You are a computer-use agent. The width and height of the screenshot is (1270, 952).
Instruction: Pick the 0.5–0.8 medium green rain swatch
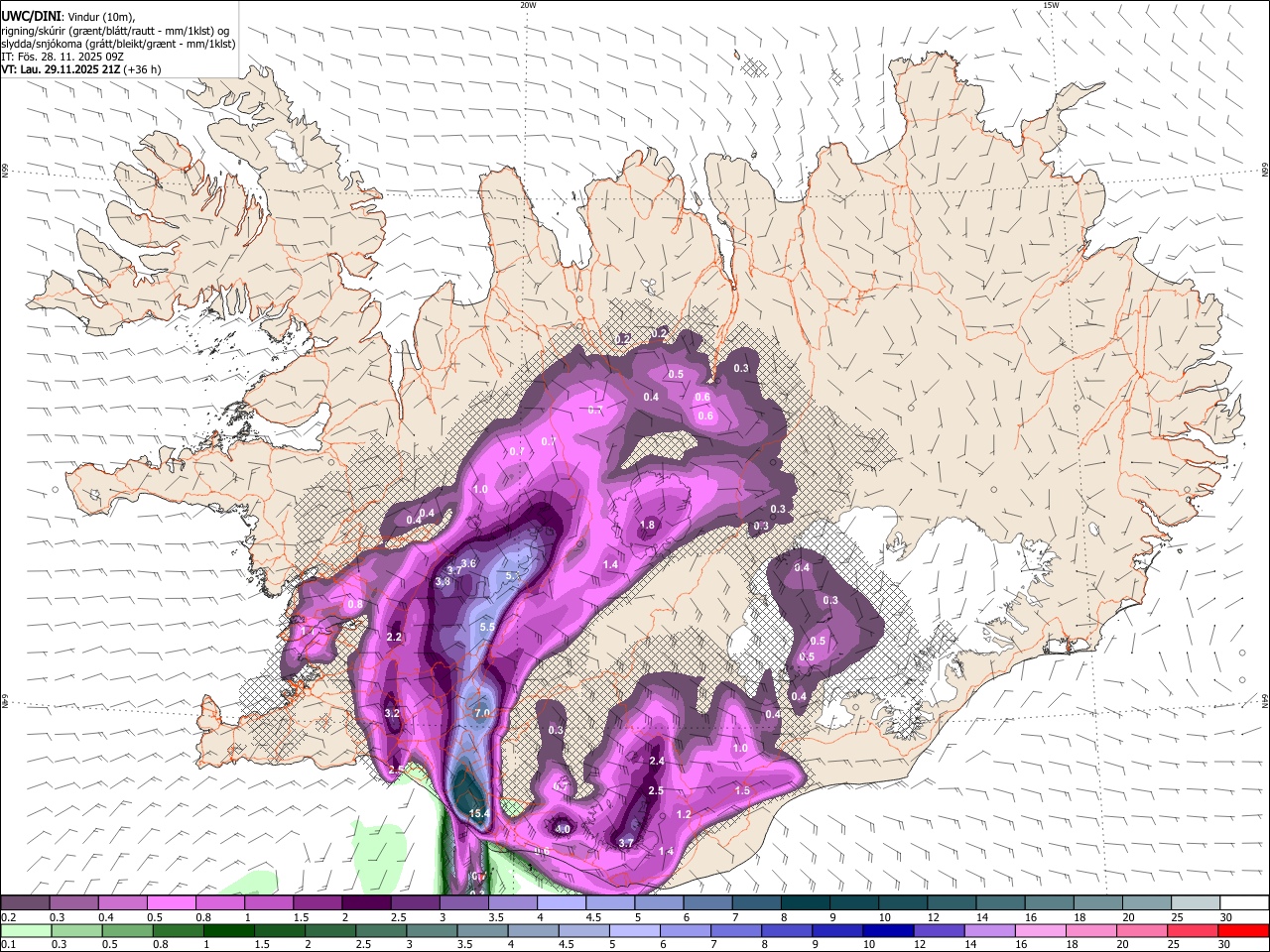[128, 931]
